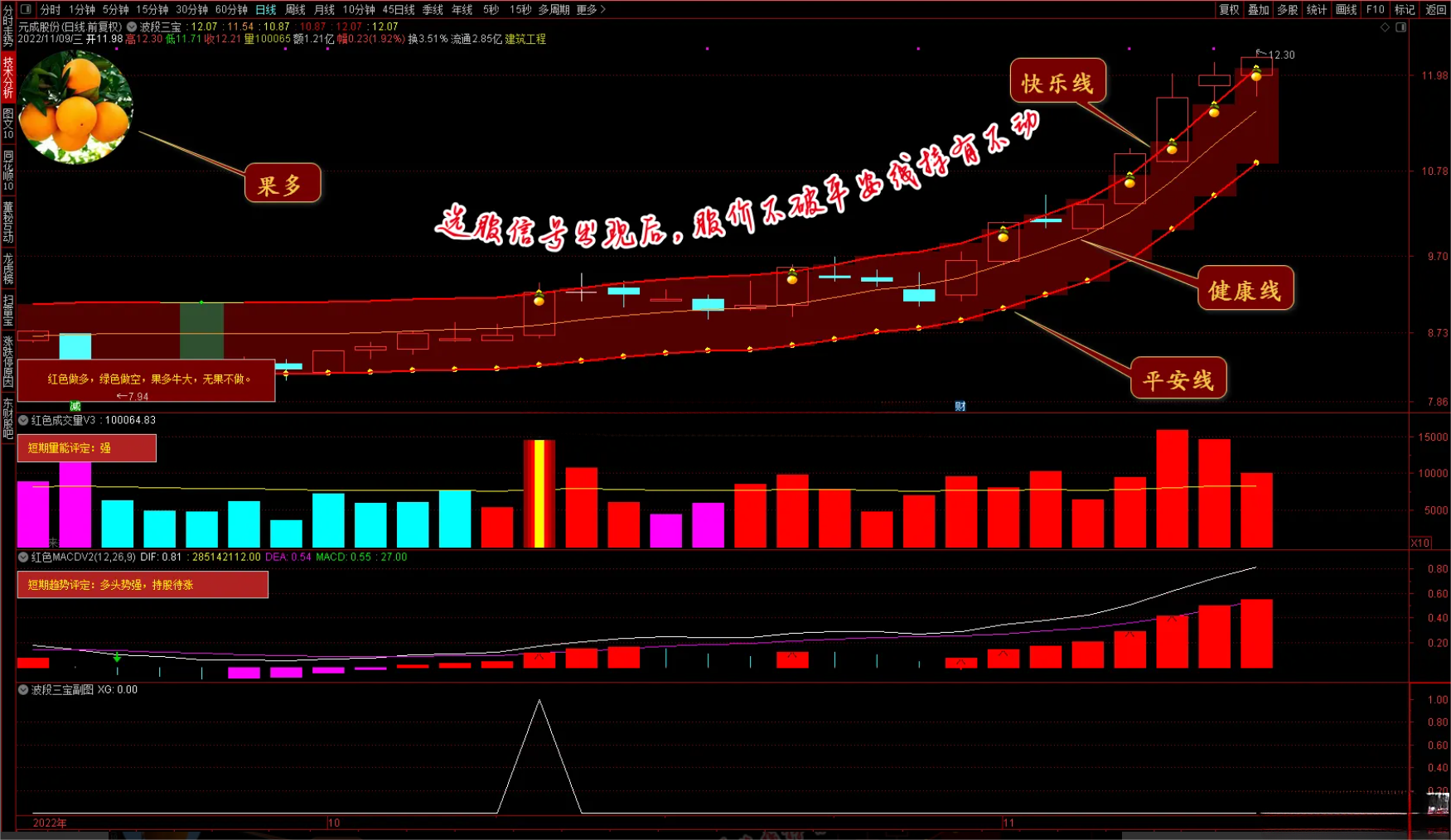This screenshot has width=1451, height=840.
Task: Click the green 减 marker on chart
Action: tap(75, 406)
